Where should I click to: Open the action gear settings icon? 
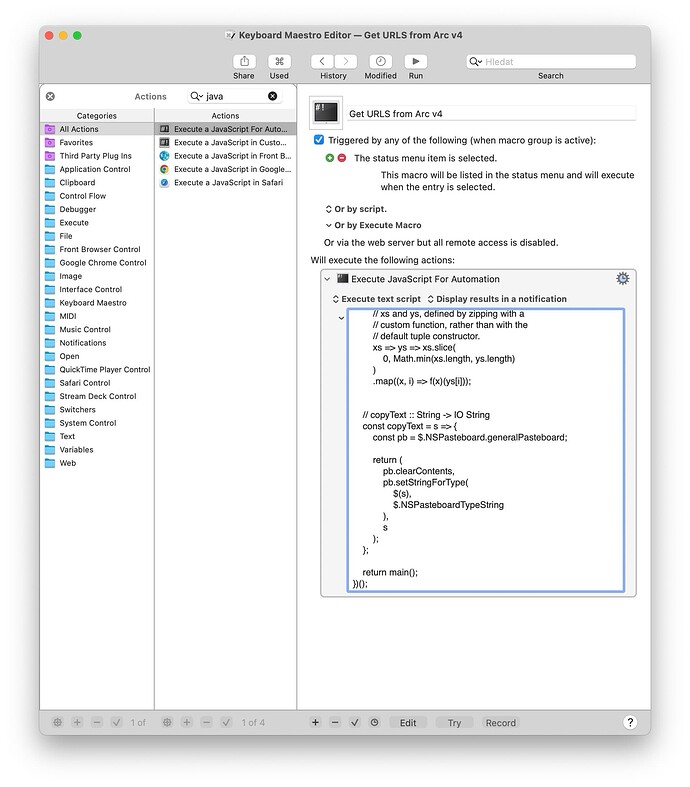pos(623,279)
